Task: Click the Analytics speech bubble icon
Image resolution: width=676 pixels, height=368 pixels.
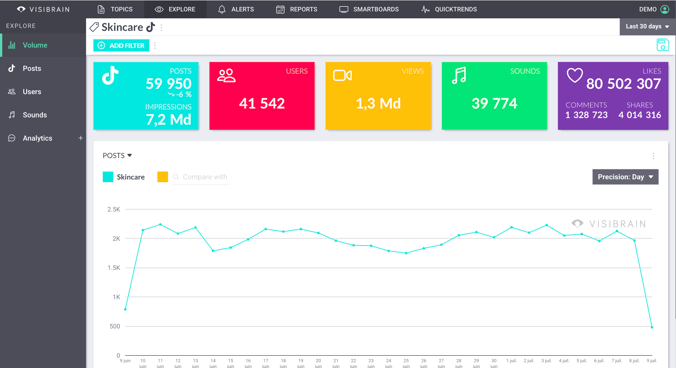Action: [12, 138]
